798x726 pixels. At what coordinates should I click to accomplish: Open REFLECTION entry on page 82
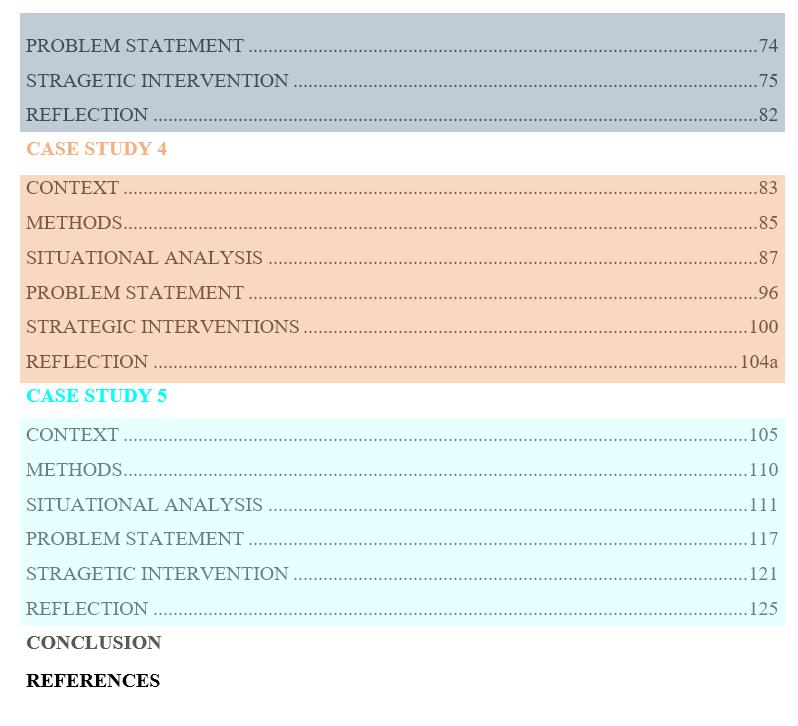coord(87,115)
